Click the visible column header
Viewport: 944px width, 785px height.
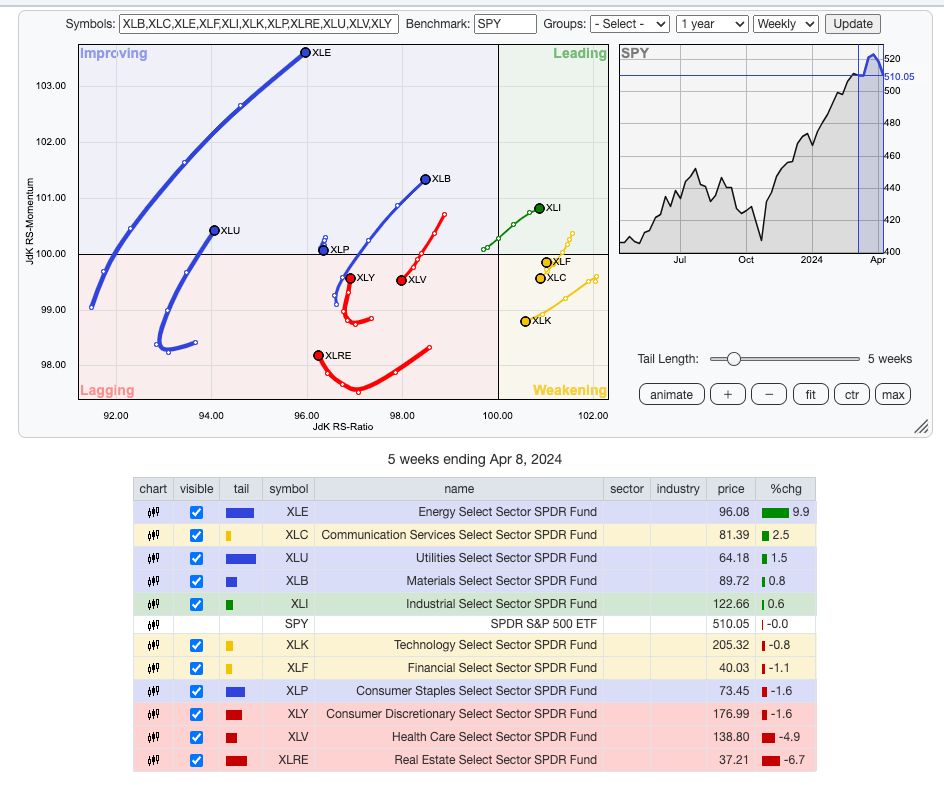[x=196, y=489]
